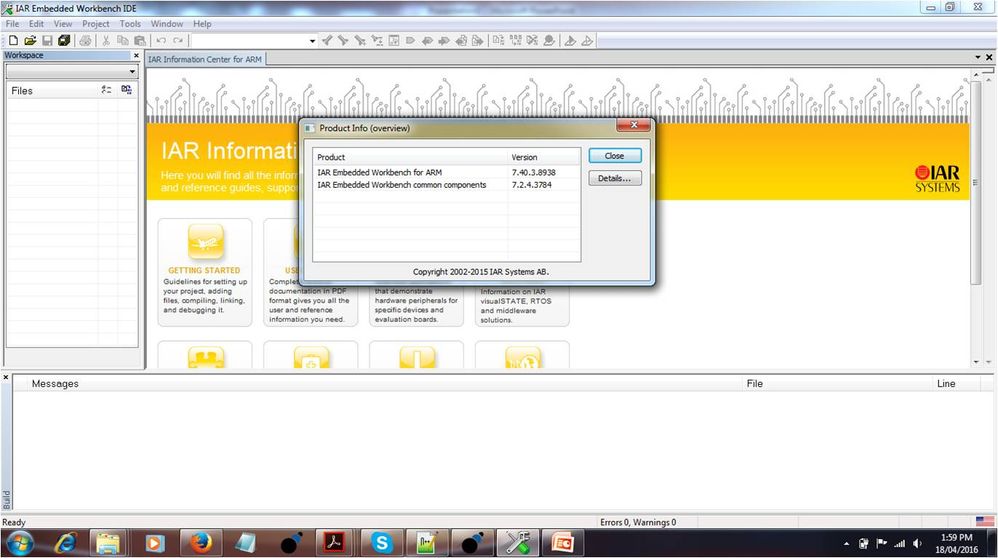Open the Tools menu
The image size is (998, 558).
pos(130,24)
